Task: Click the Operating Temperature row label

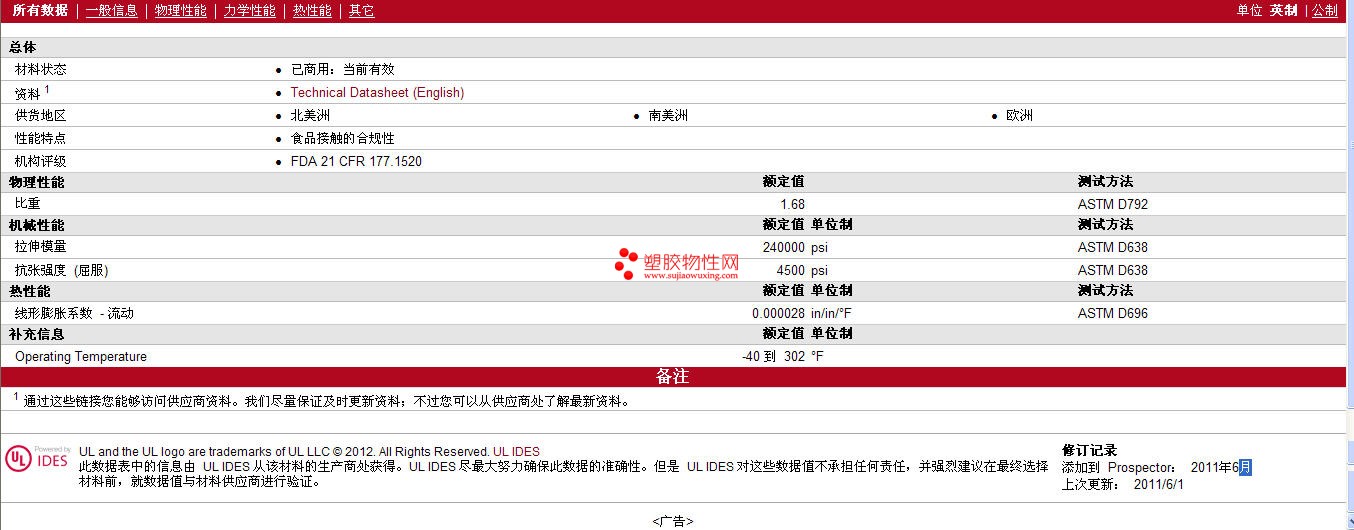Action: pos(81,356)
